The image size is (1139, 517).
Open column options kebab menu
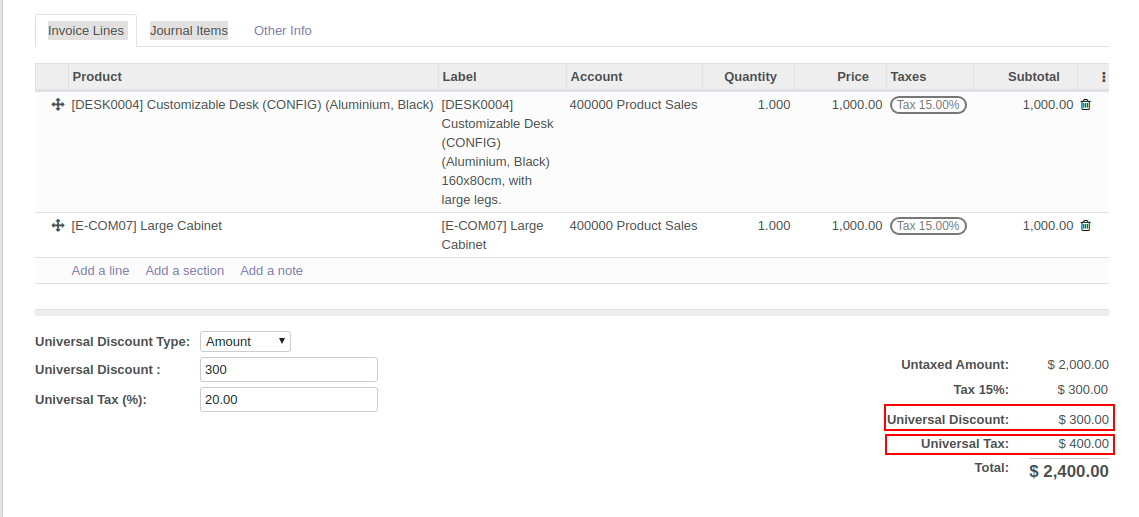click(x=1103, y=77)
